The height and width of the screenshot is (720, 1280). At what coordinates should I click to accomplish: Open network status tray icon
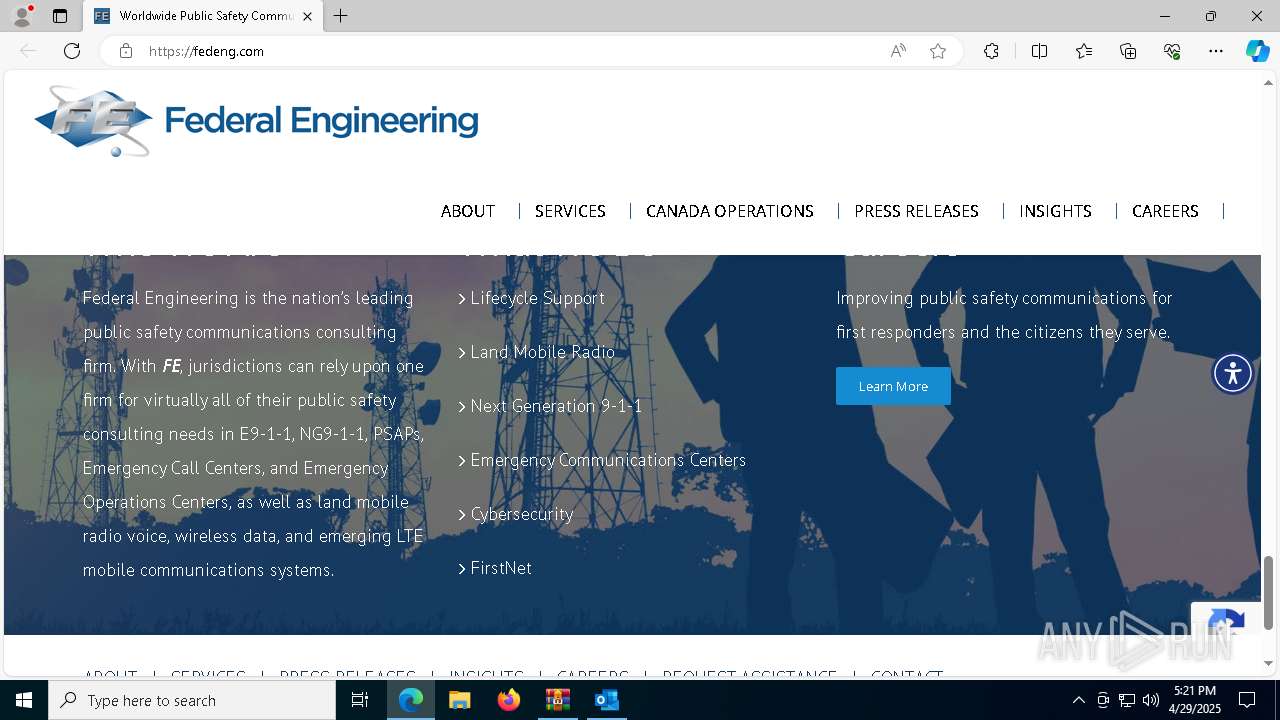[x=1127, y=700]
